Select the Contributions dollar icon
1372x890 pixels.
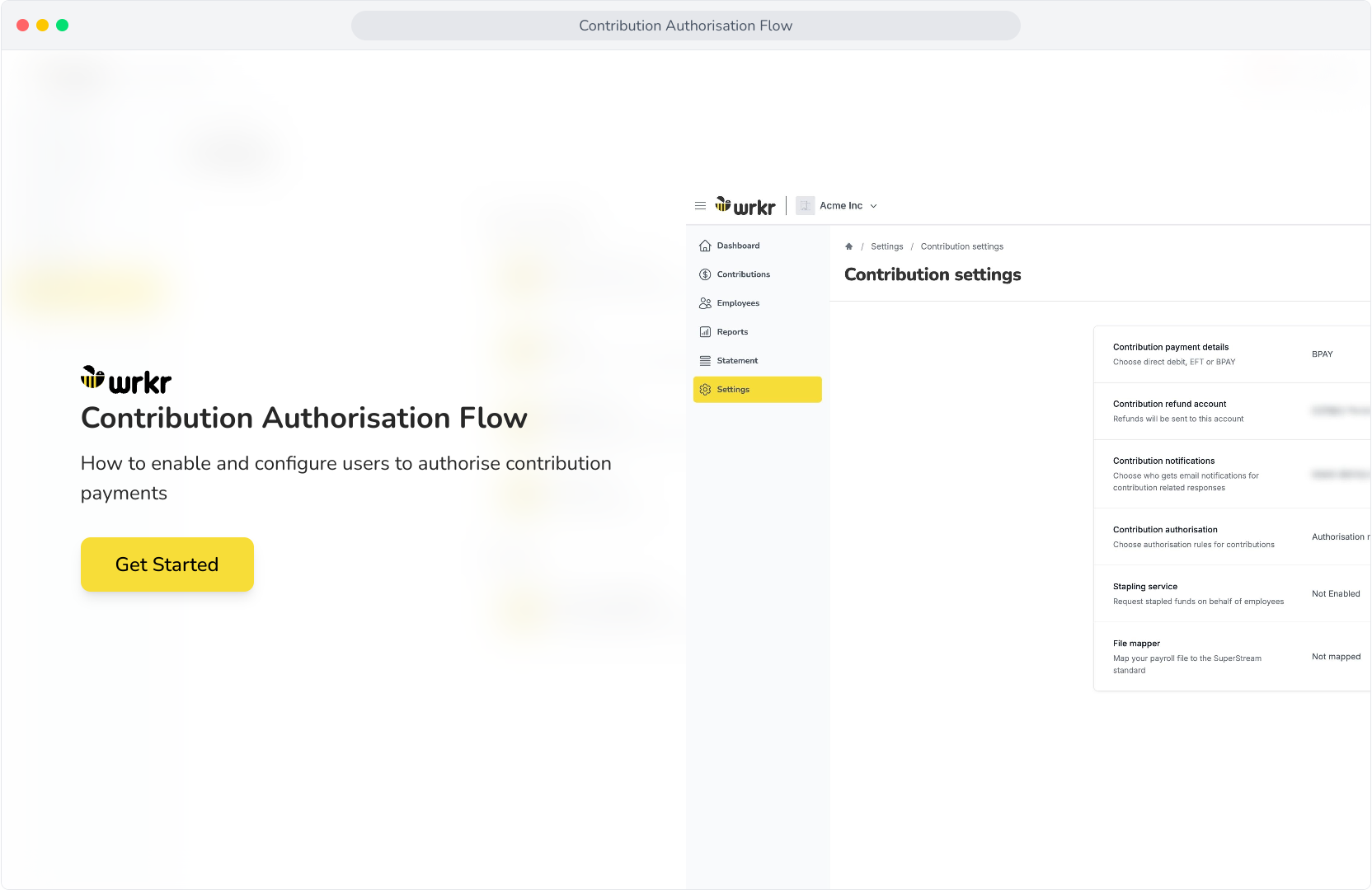(705, 274)
